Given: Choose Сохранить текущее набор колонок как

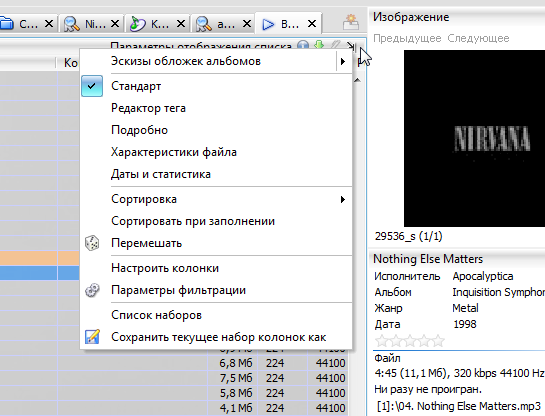Looking at the screenshot, I should coord(216,337).
